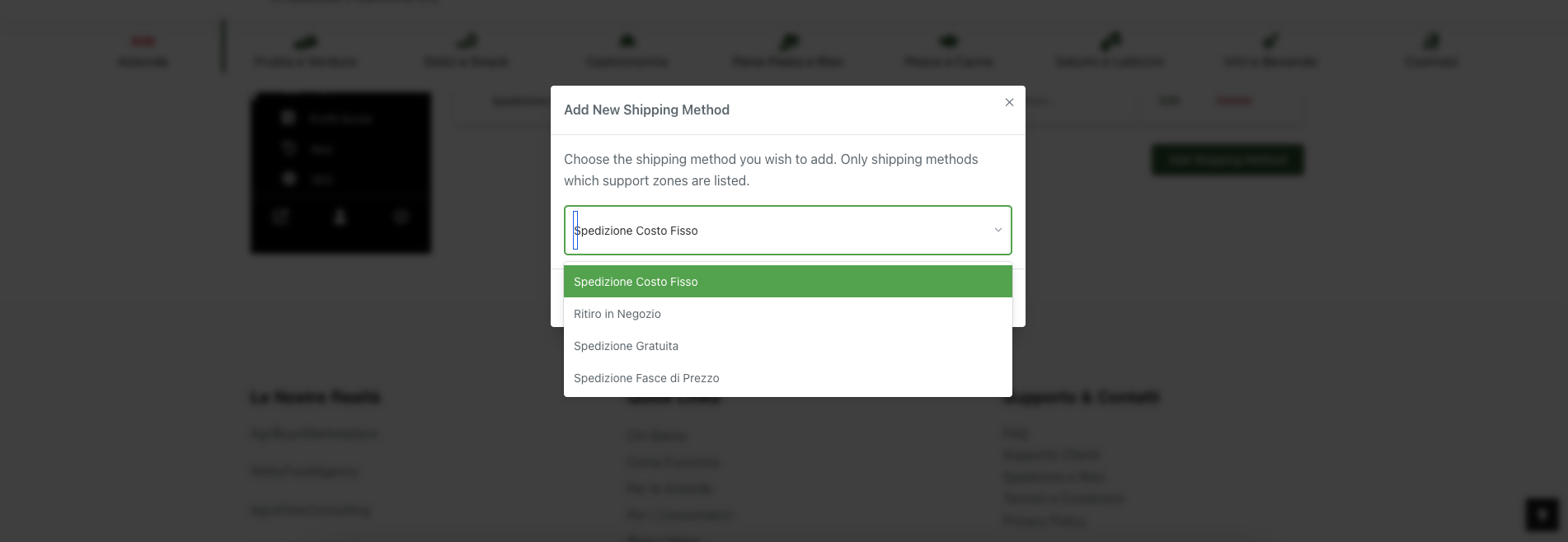Click the scroll-to-top arrow button
The width and height of the screenshot is (1568, 542).
(1542, 515)
